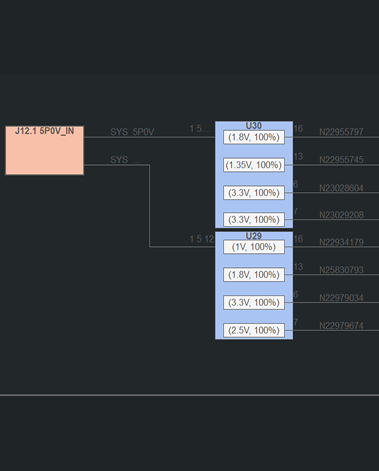Click U29's (2.5V, 100%) output box
The height and width of the screenshot is (471, 379).
[x=254, y=330]
